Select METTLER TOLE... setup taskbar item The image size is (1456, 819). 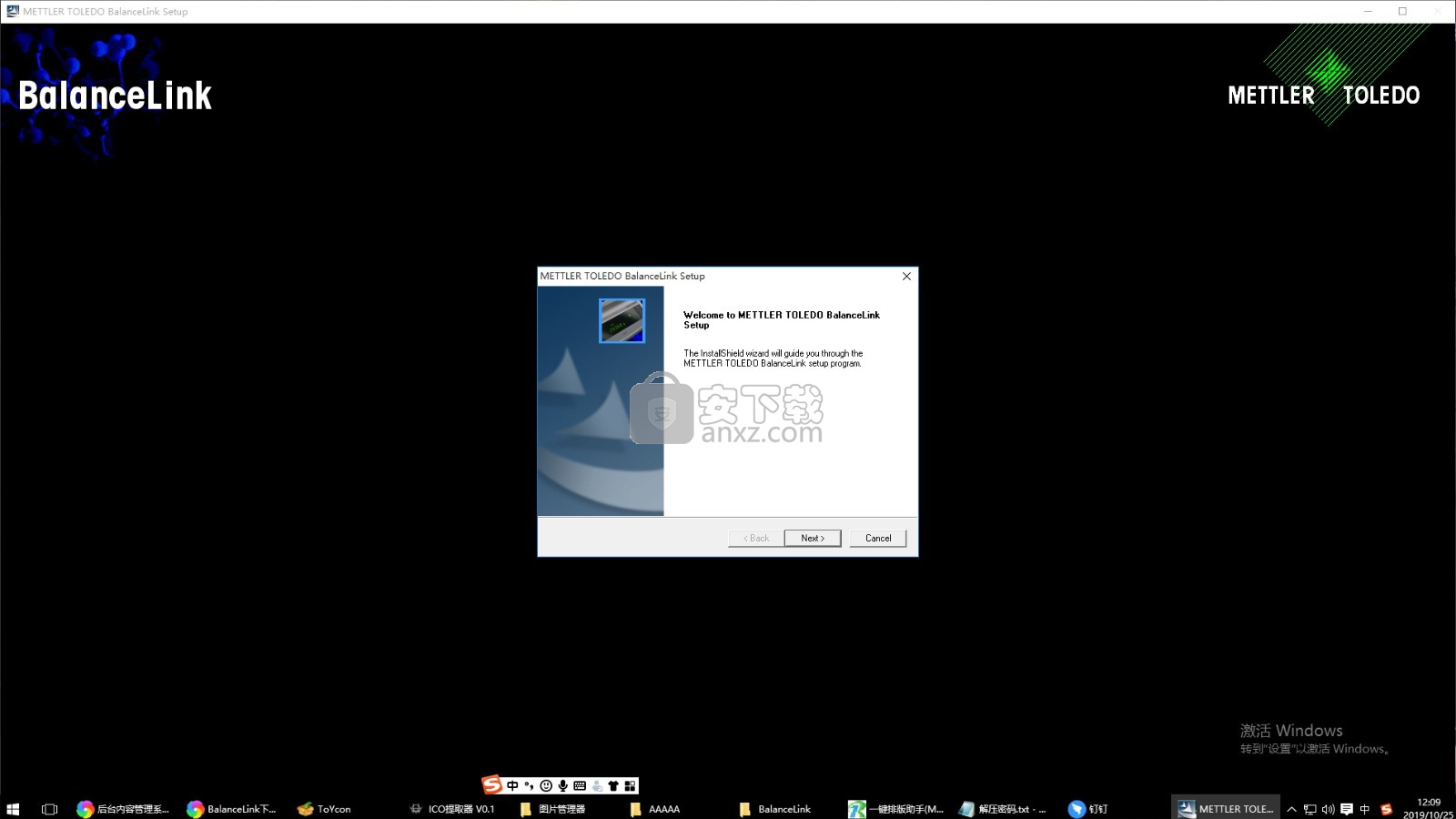(1226, 808)
